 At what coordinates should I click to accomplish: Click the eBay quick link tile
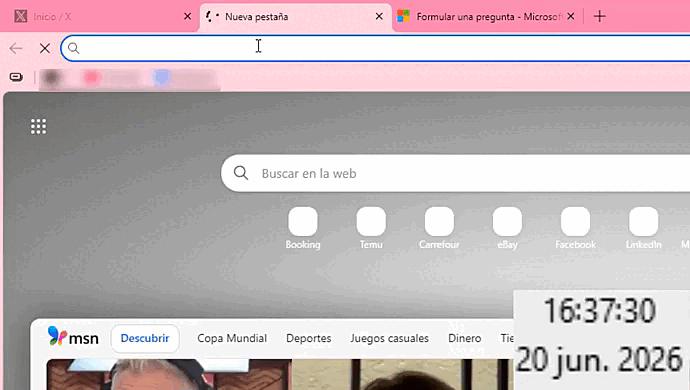point(507,228)
